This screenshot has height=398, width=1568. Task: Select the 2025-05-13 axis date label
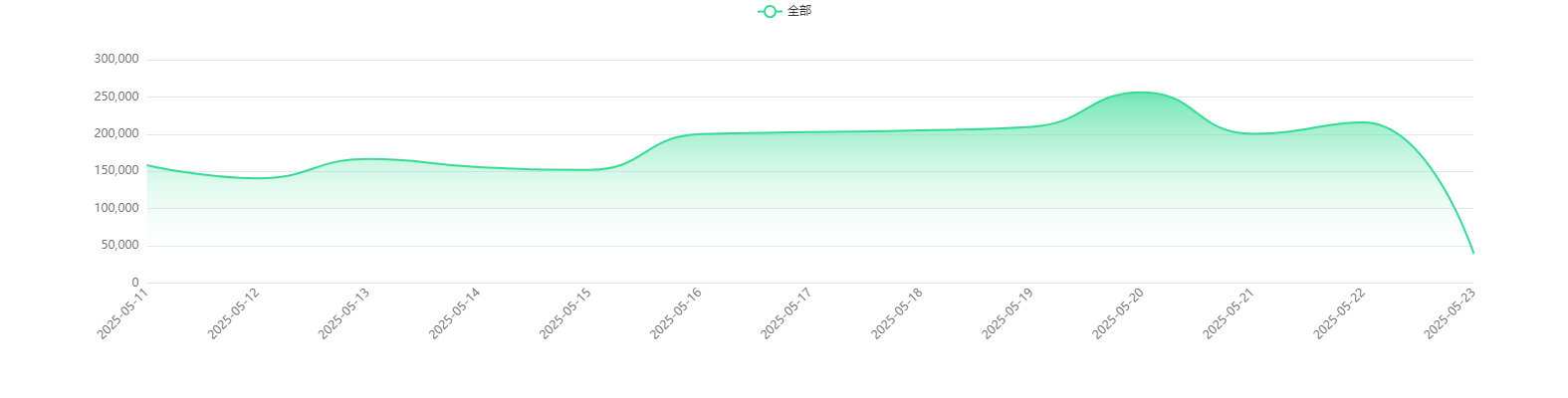[343, 313]
